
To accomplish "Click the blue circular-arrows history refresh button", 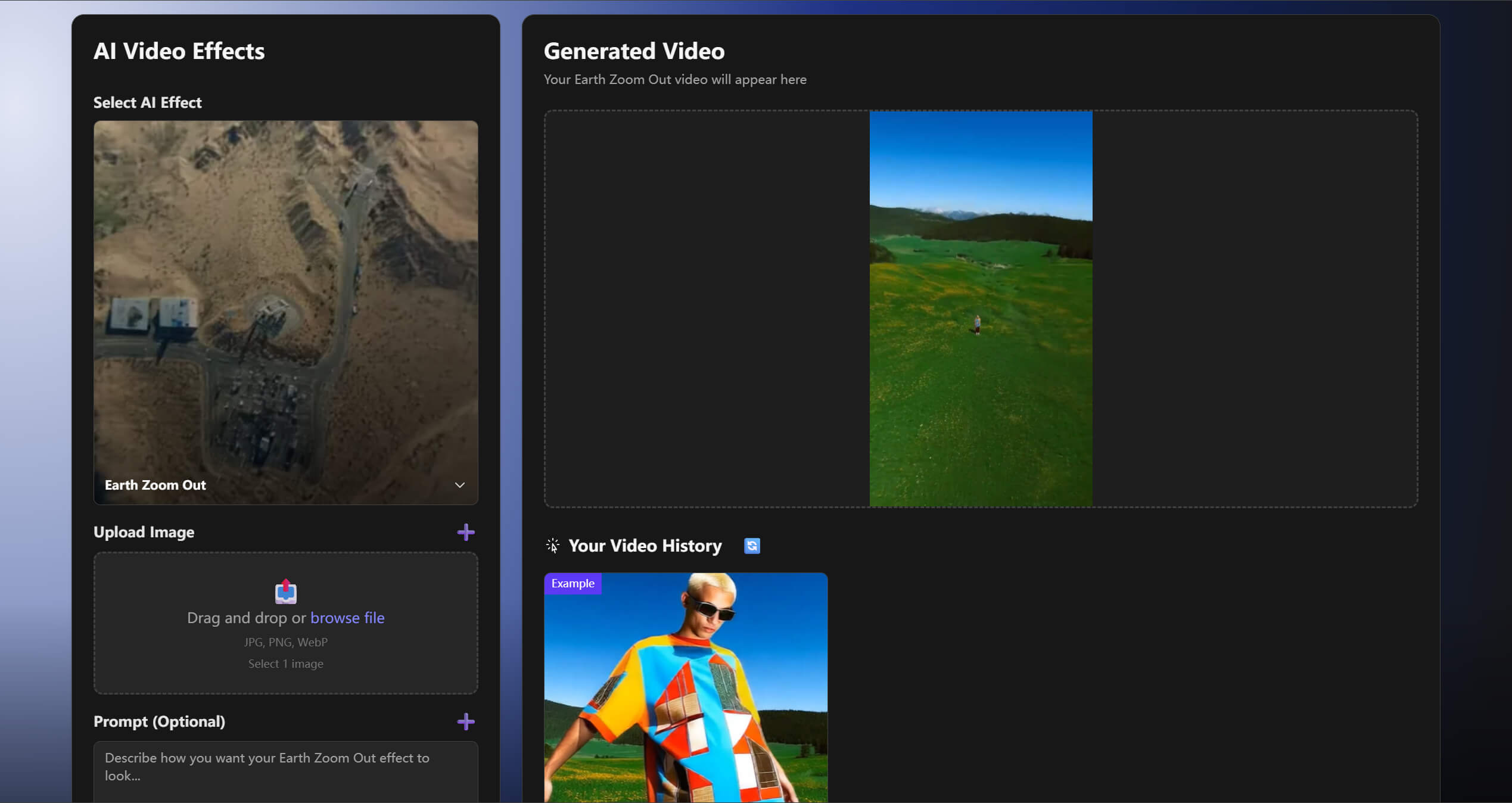I will tap(752, 546).
